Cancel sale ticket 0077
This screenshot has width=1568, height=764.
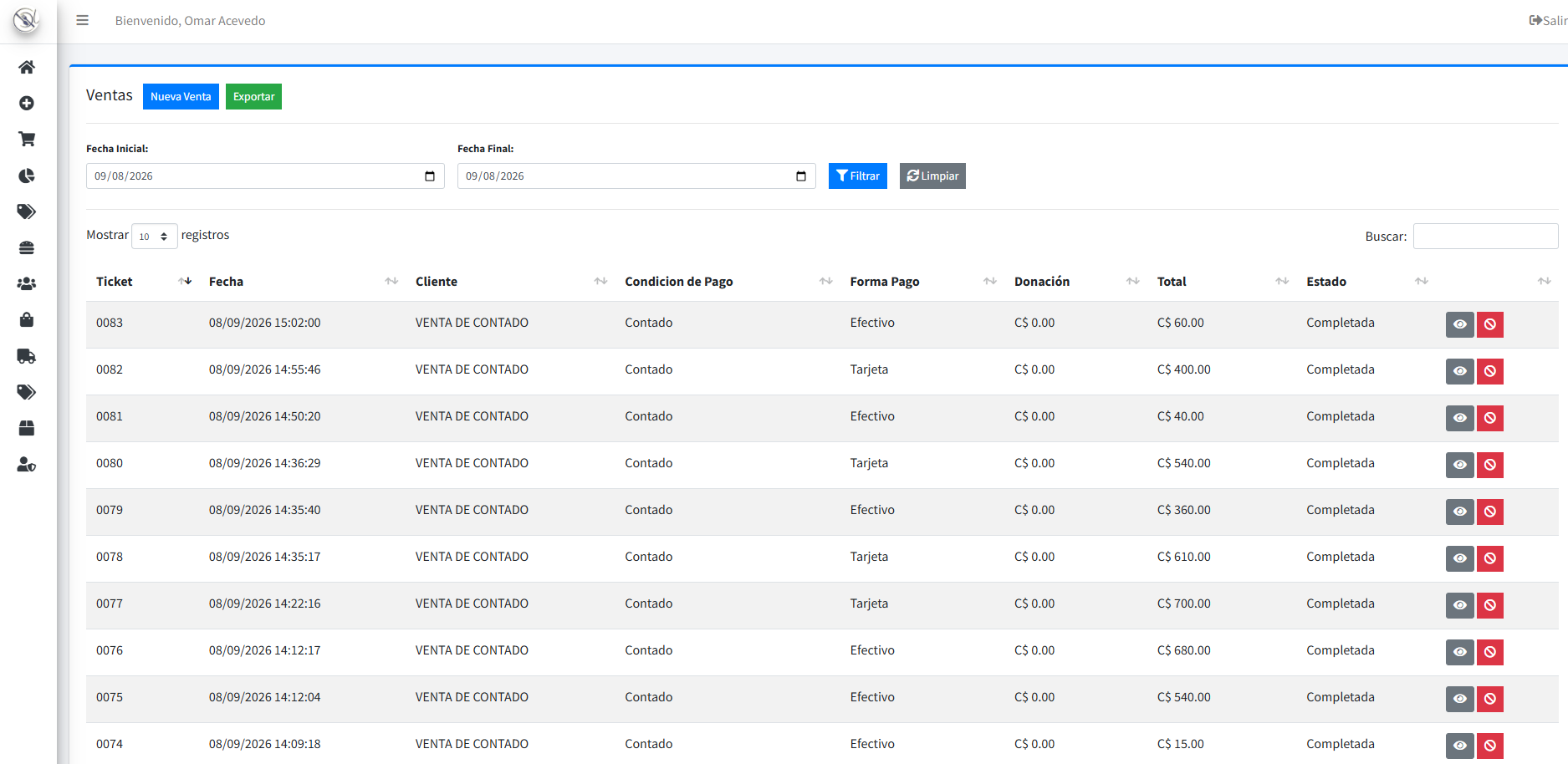click(1490, 605)
